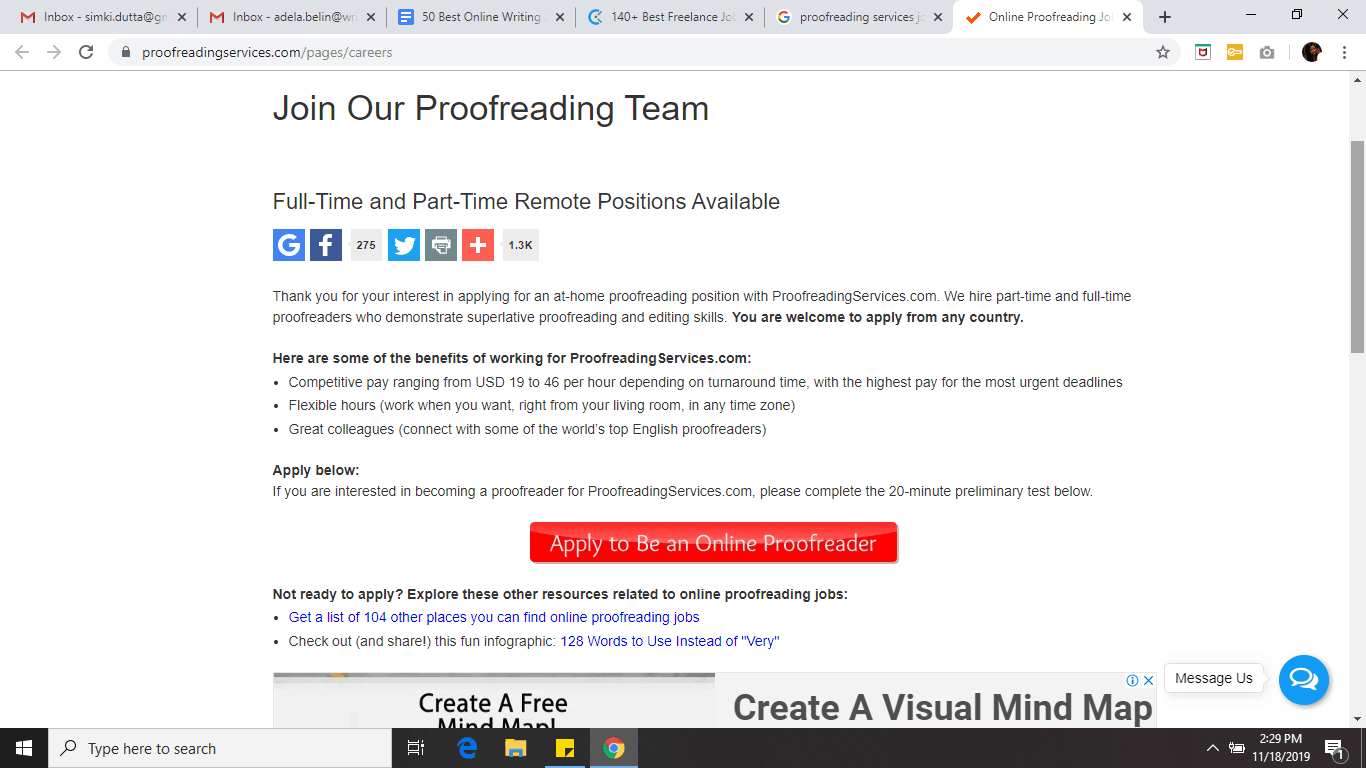Switch to the 50 Best Online Writing tab

pyautogui.click(x=481, y=17)
